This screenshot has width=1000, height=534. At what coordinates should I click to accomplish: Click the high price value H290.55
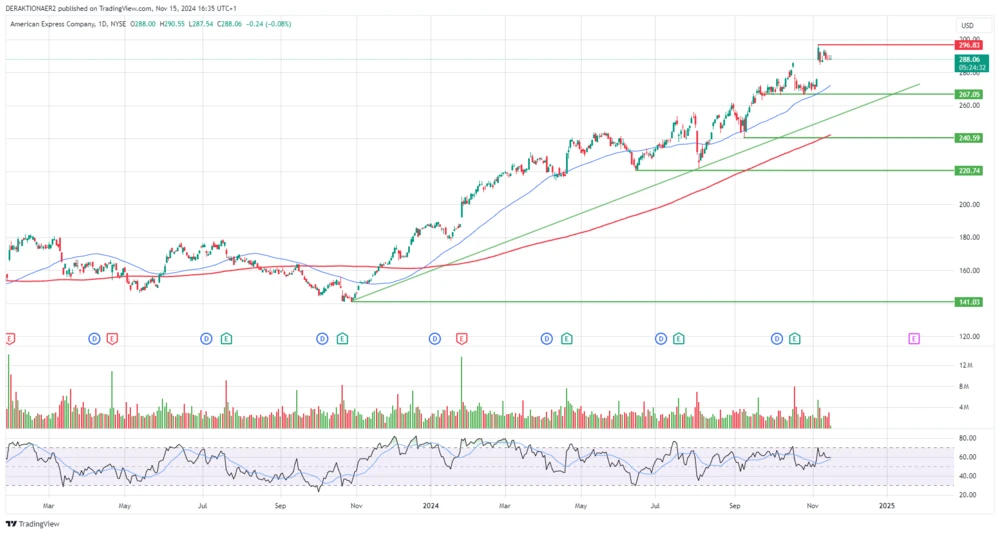[172, 24]
